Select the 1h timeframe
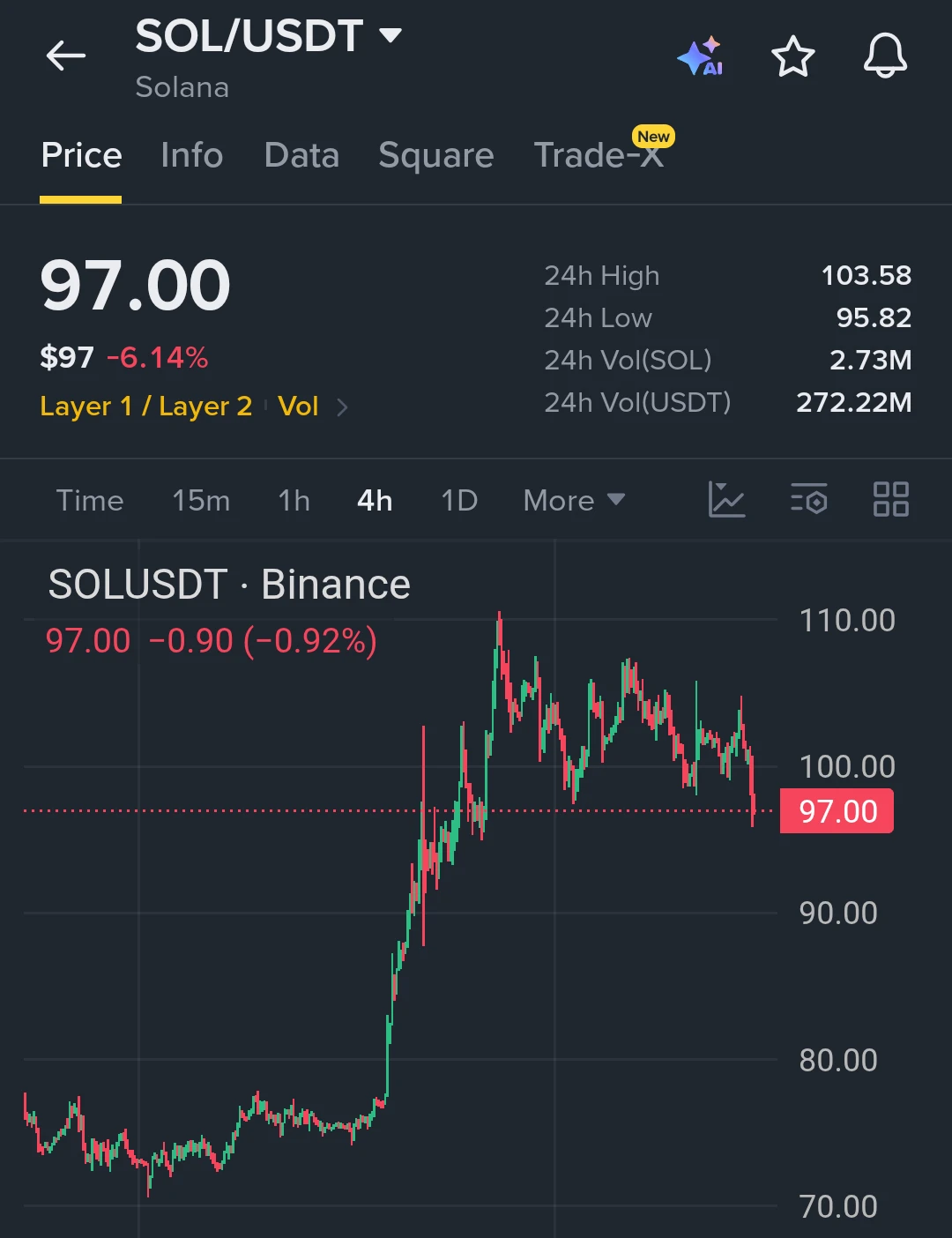Image resolution: width=952 pixels, height=1238 pixels. [x=294, y=500]
